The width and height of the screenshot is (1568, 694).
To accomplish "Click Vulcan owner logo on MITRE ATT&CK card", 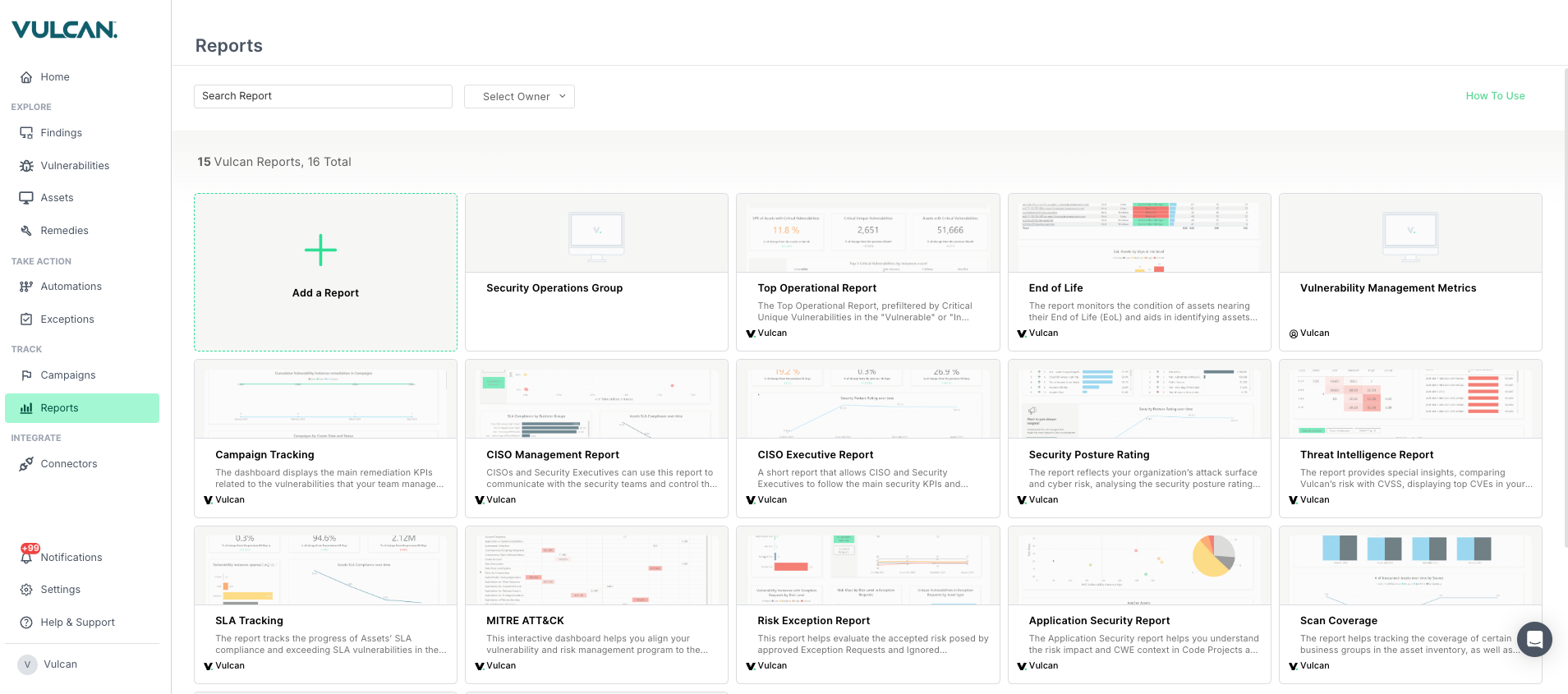I will 480,666.
